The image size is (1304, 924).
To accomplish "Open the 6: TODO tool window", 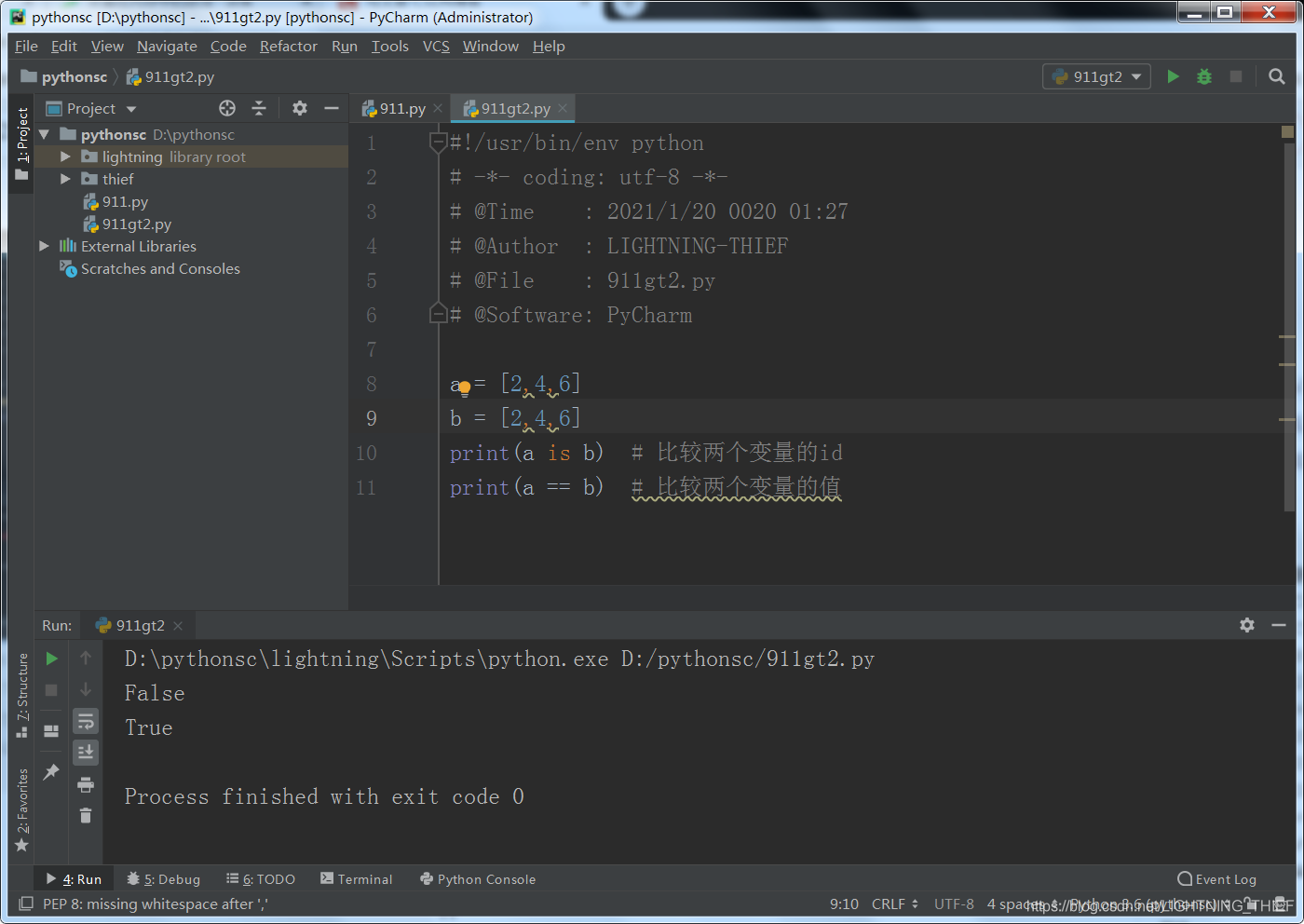I will click(x=260, y=878).
